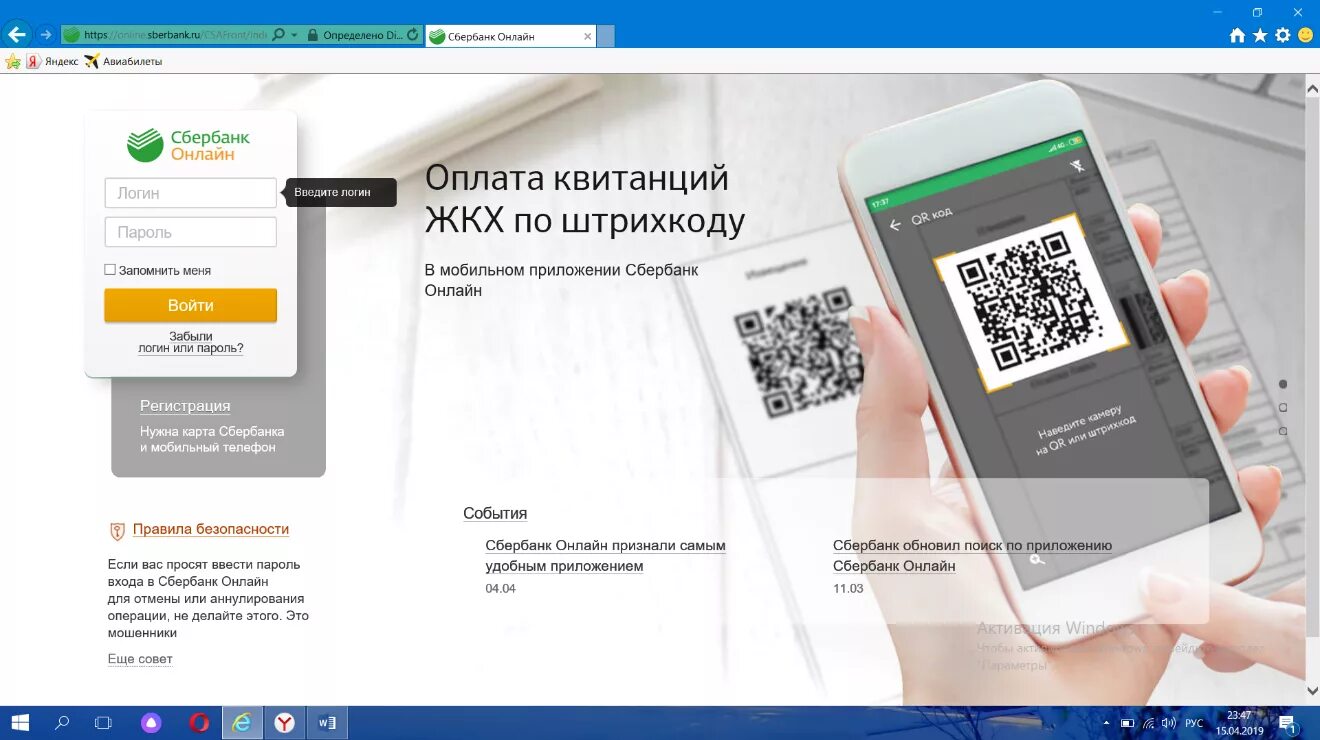Image resolution: width=1320 pixels, height=740 pixels.
Task: Close the Сбербанк Онлайн tab
Action: pyautogui.click(x=587, y=36)
